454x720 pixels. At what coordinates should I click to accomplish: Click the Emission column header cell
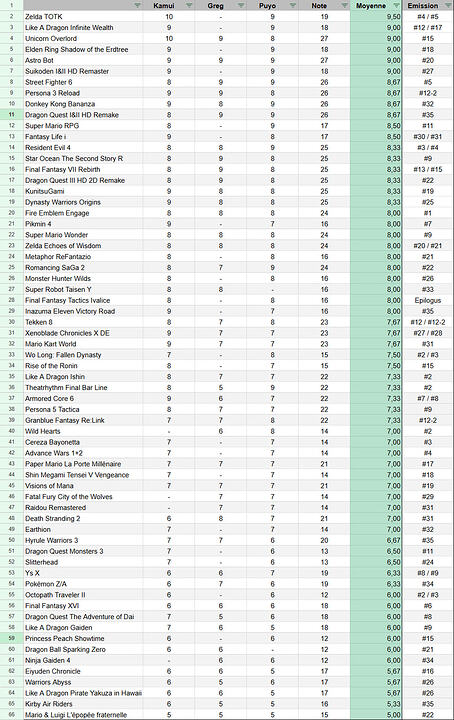coord(428,6)
